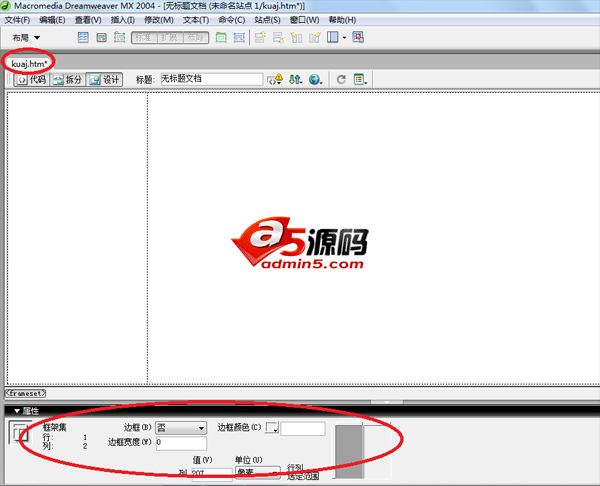Open the 边框(B) dropdown showing 否
Screen dimensions: 600x486
tap(181, 427)
